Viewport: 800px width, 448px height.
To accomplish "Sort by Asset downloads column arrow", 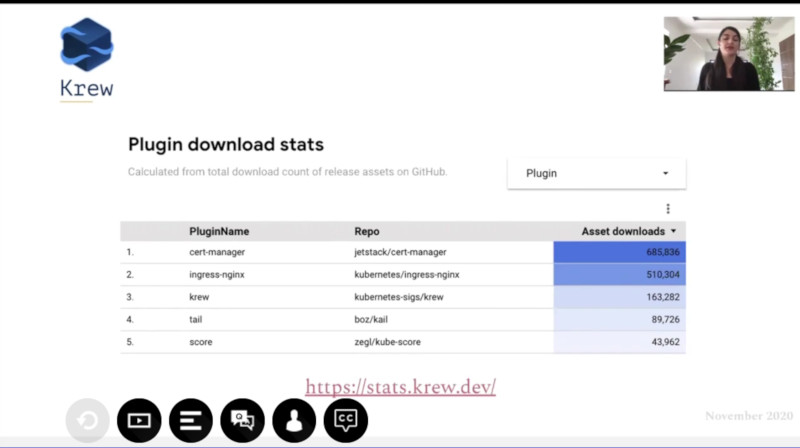I will [x=673, y=231].
